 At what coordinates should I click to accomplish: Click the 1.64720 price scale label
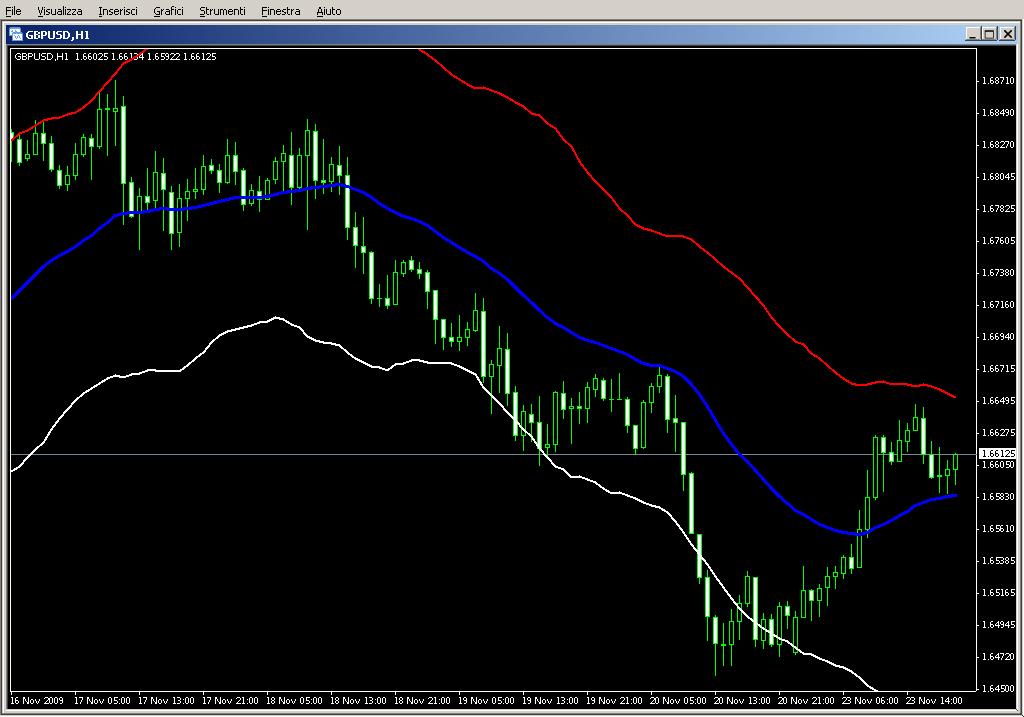[x=999, y=656]
